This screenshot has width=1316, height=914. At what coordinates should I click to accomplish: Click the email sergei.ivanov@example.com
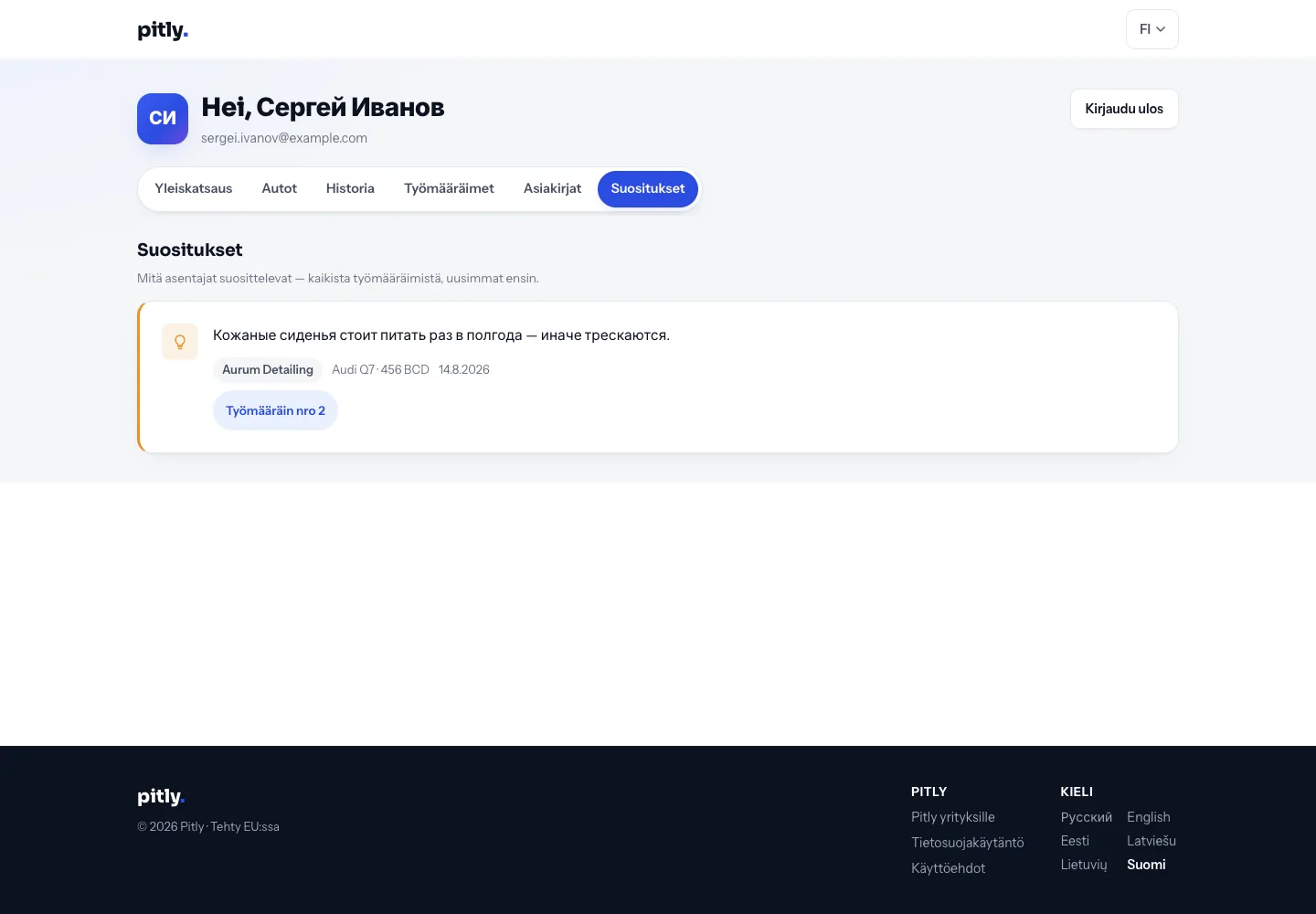click(284, 138)
